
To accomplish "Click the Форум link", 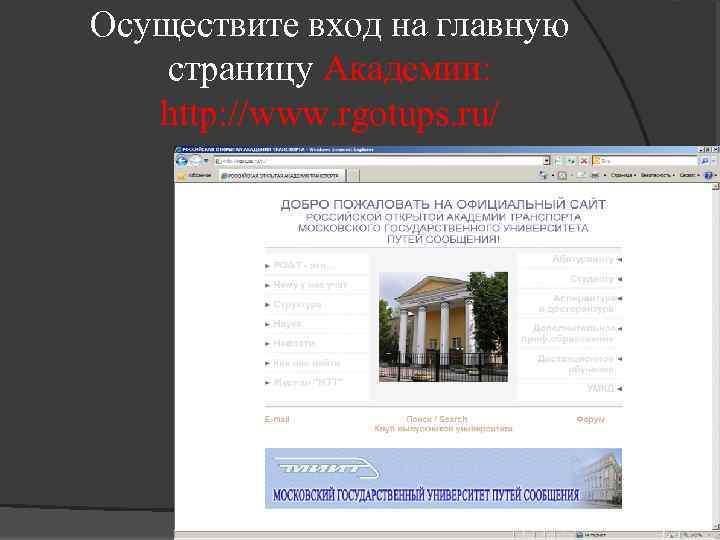I will (591, 419).
